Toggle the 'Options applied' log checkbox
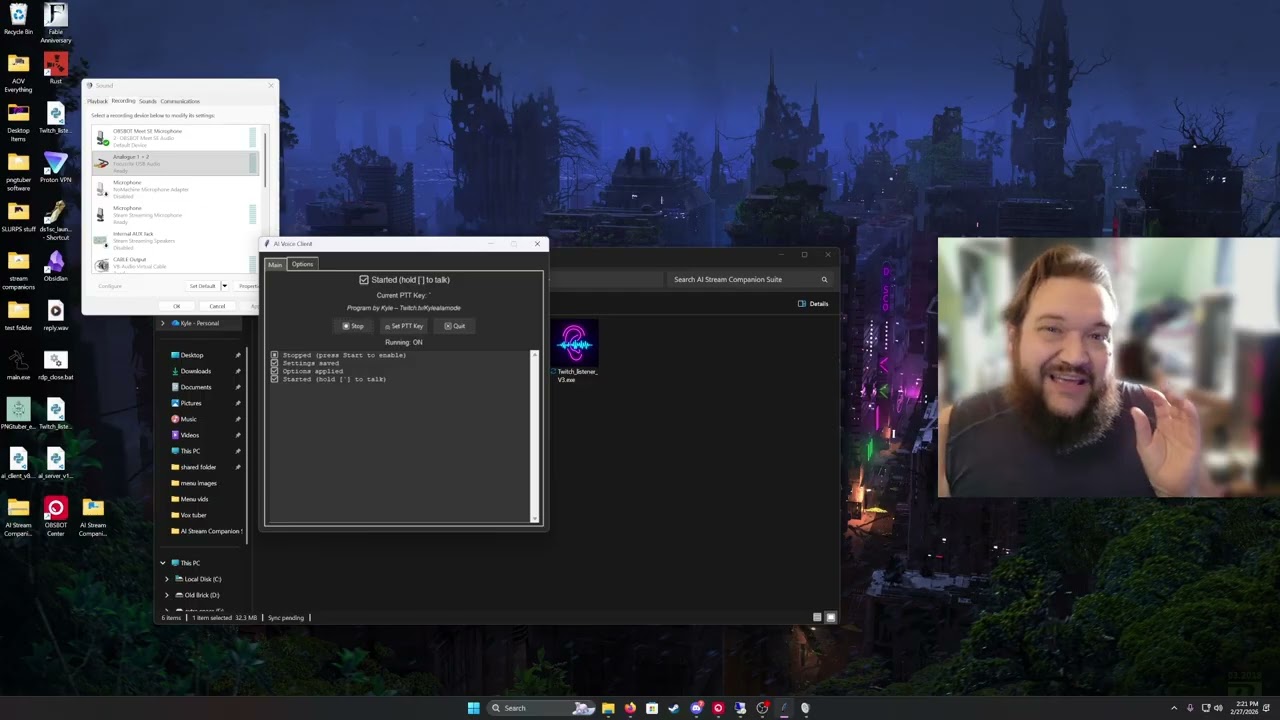This screenshot has height=720, width=1280. coord(274,371)
